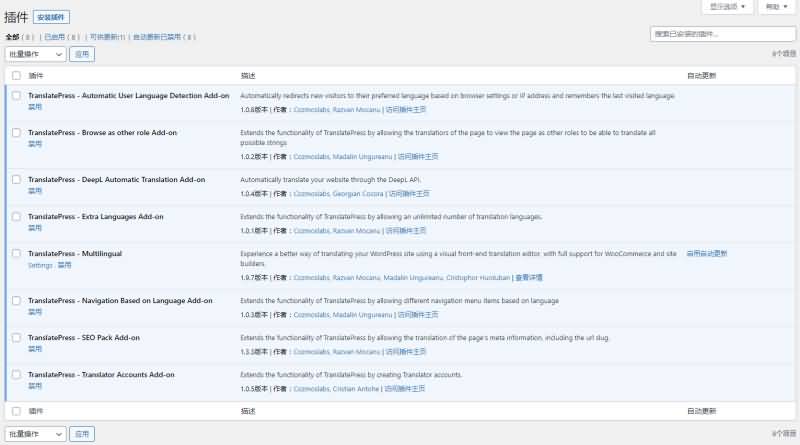
Task: Click the 描述 column label in table footer
Action: point(248,411)
